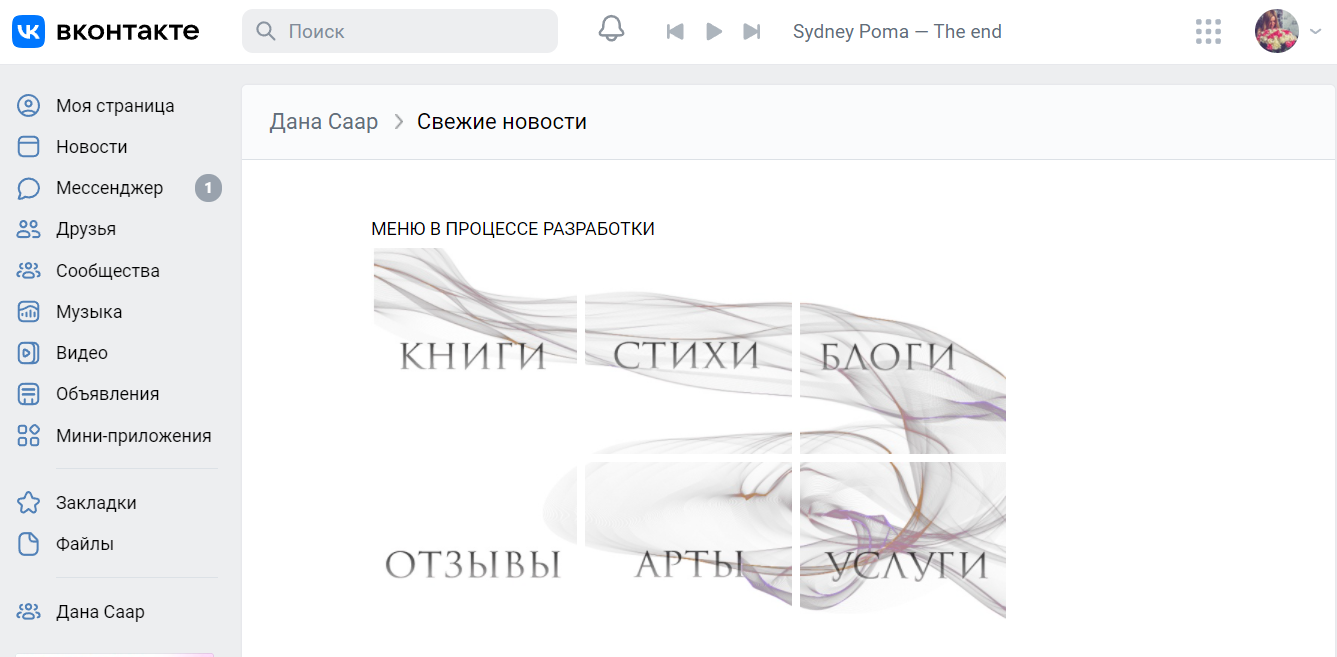Open the Видео section
The width and height of the screenshot is (1337, 657).
click(82, 353)
